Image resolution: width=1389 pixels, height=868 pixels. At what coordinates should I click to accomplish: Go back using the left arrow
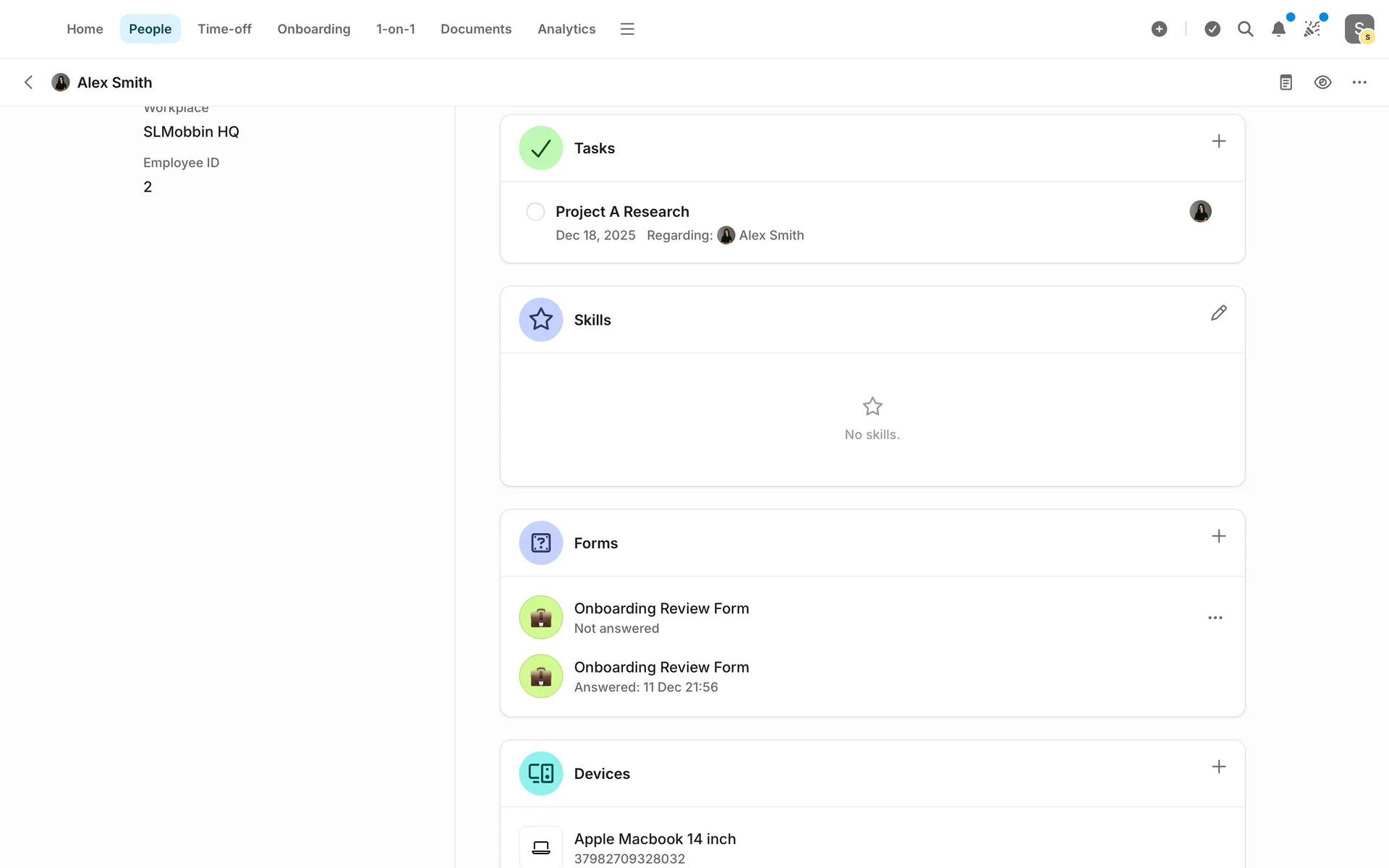(x=29, y=82)
